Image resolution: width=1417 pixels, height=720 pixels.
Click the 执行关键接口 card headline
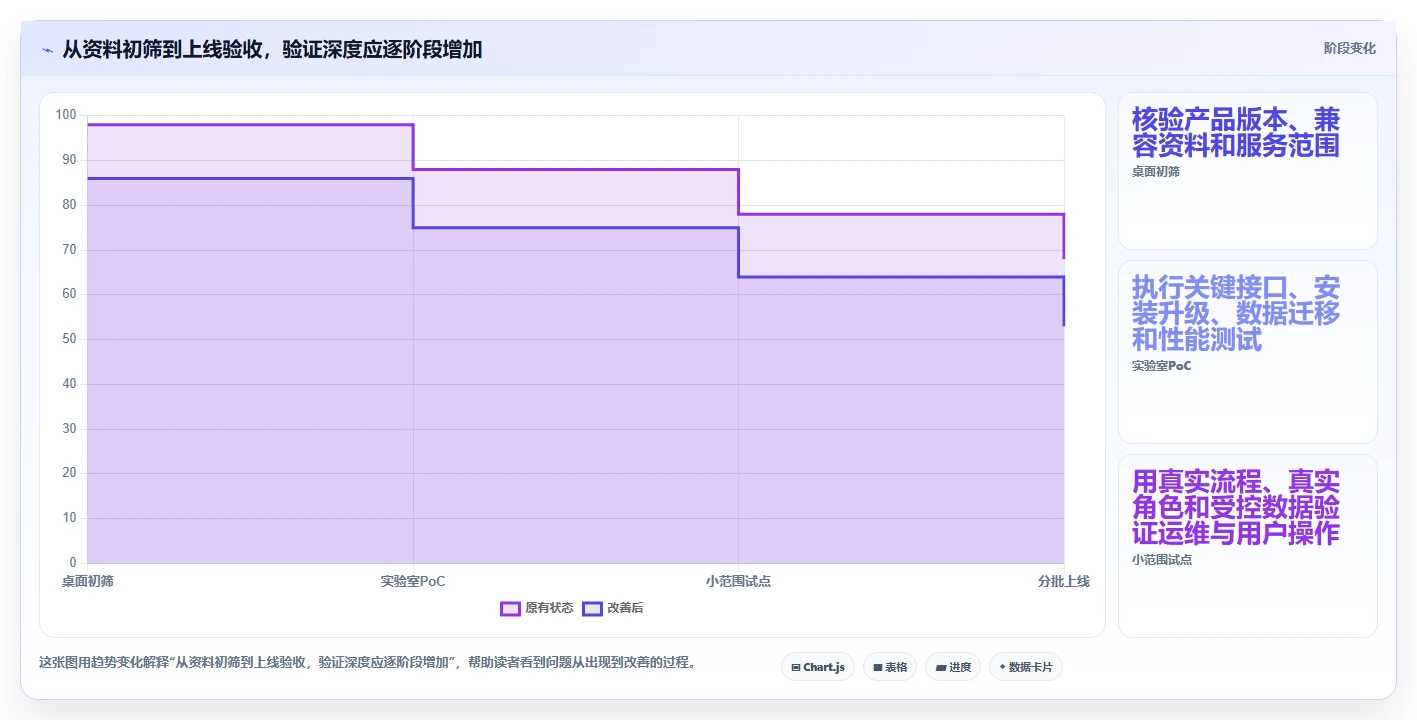tap(1236, 314)
